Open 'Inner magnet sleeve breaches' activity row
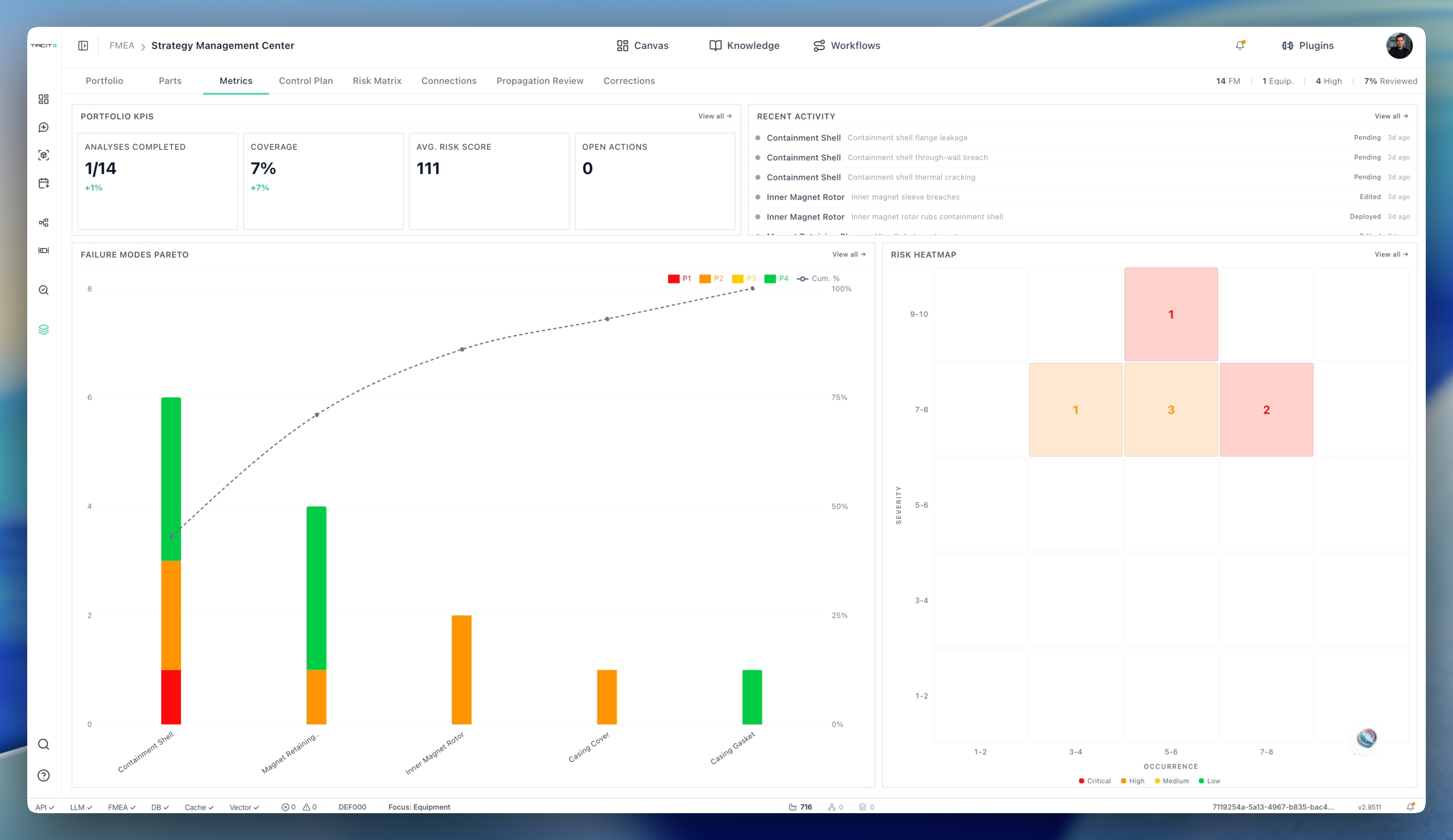This screenshot has width=1453, height=840. click(x=1082, y=197)
